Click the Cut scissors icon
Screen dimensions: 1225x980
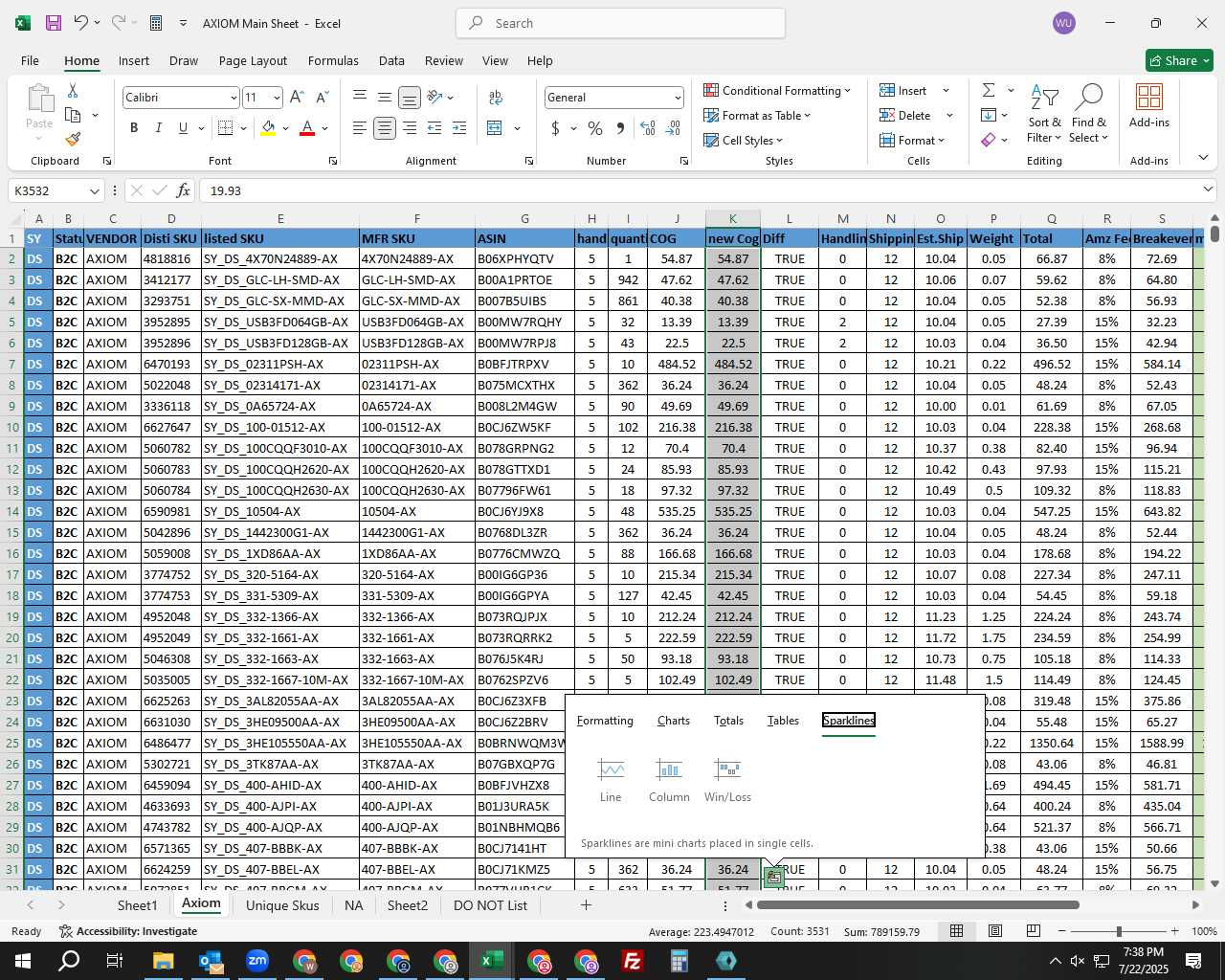pyautogui.click(x=73, y=90)
